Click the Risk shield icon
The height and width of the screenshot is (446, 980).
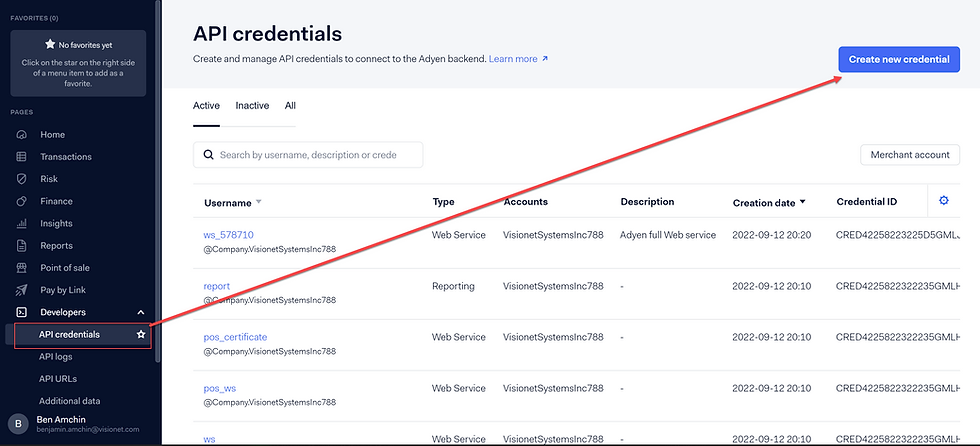point(21,179)
